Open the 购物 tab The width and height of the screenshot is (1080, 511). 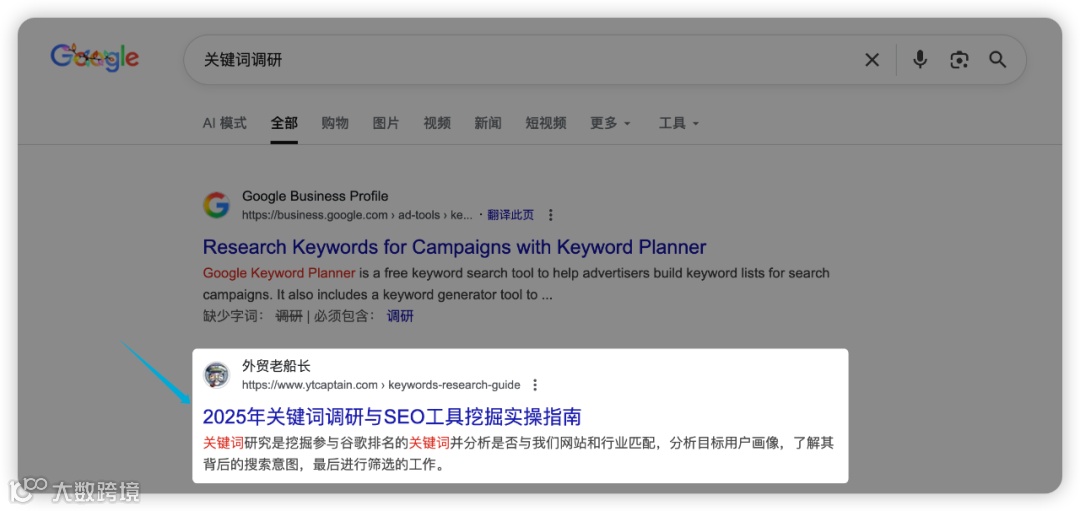(x=335, y=123)
